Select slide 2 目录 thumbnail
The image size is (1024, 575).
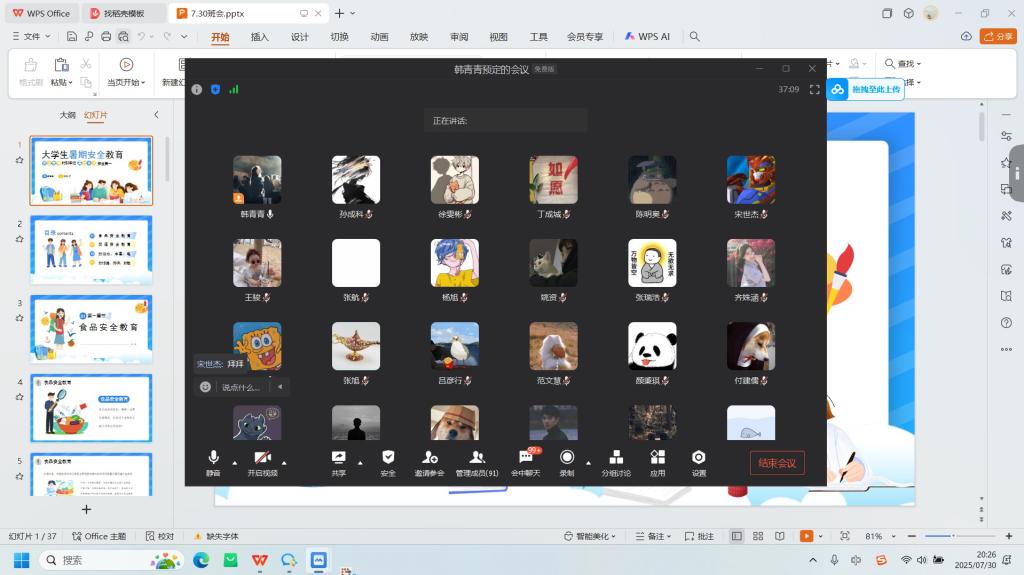pyautogui.click(x=91, y=250)
